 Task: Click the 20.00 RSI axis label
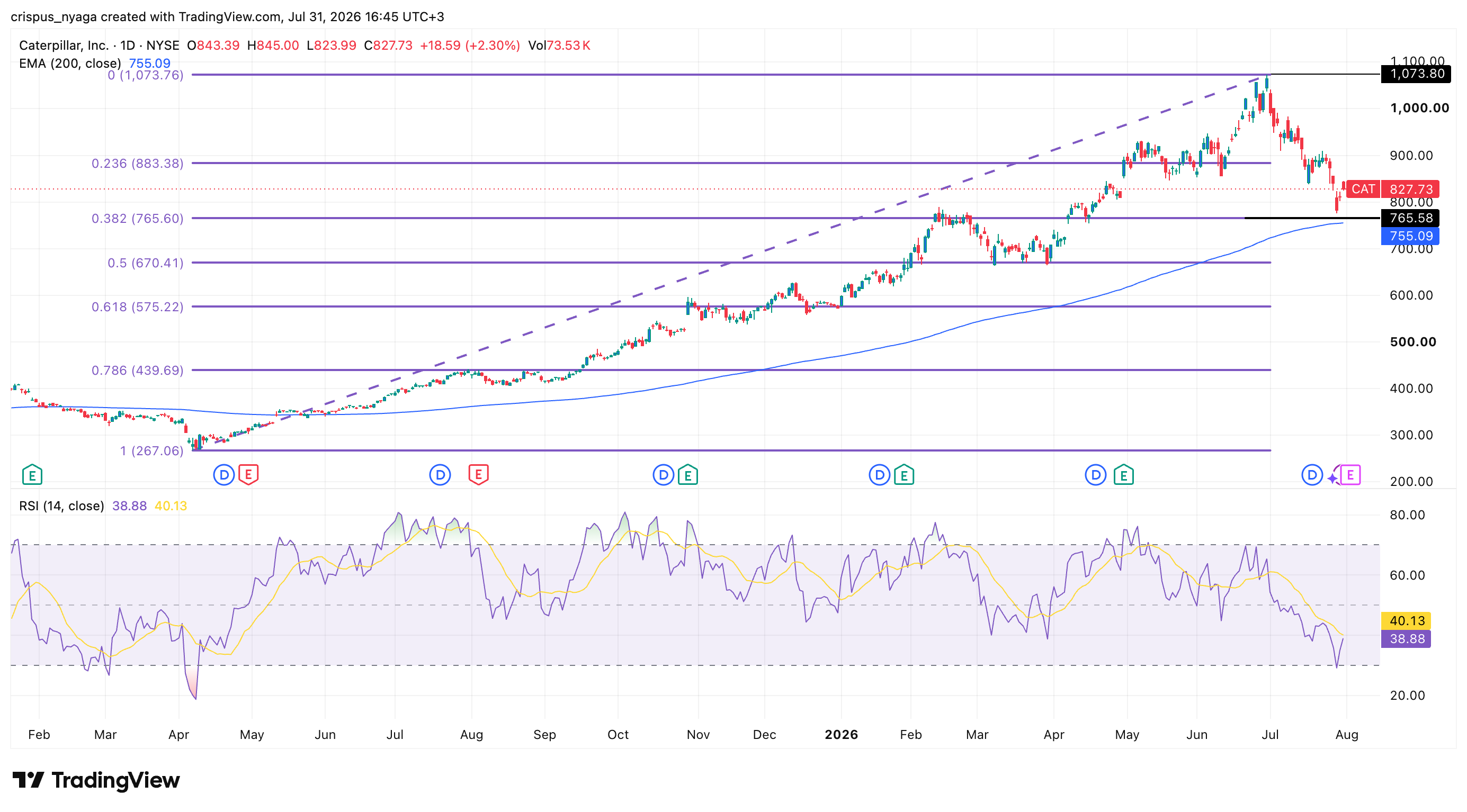(1407, 696)
